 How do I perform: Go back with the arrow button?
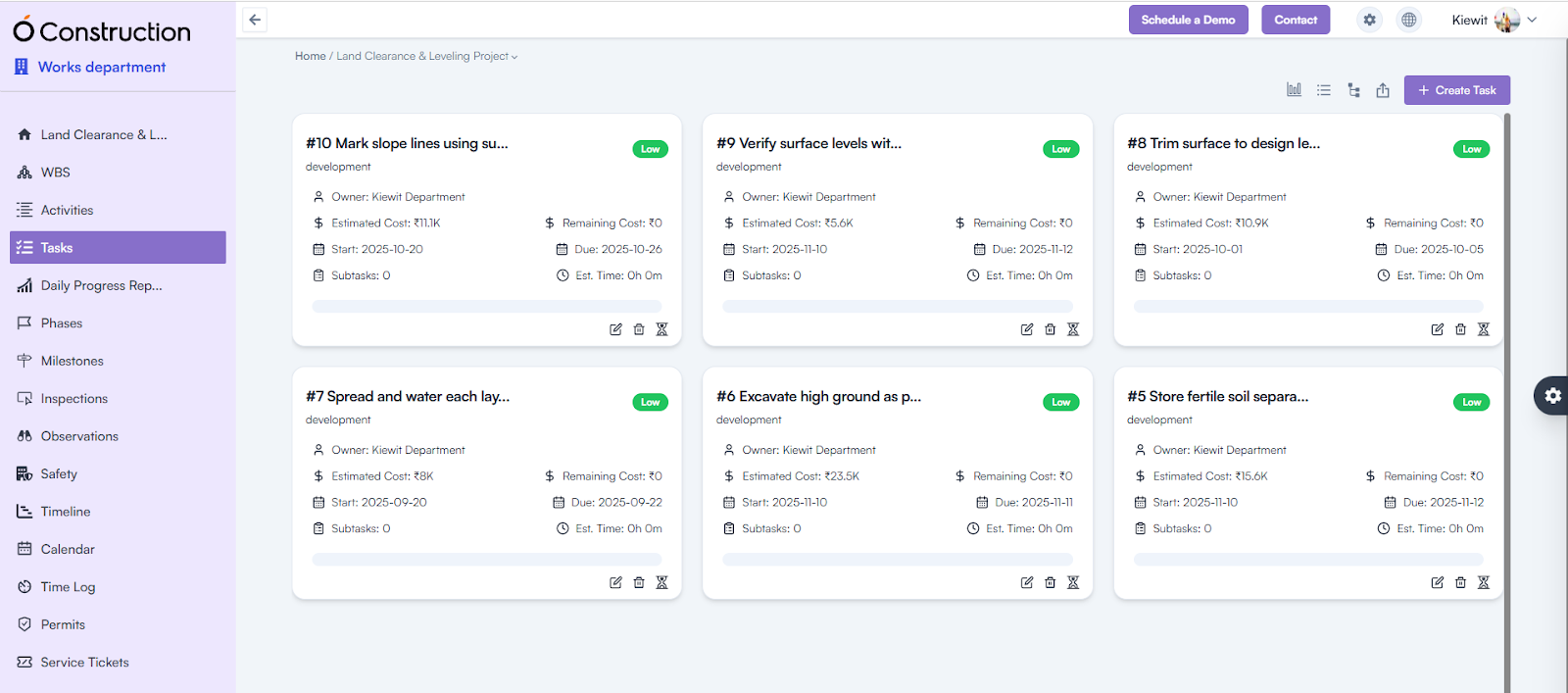(x=255, y=20)
